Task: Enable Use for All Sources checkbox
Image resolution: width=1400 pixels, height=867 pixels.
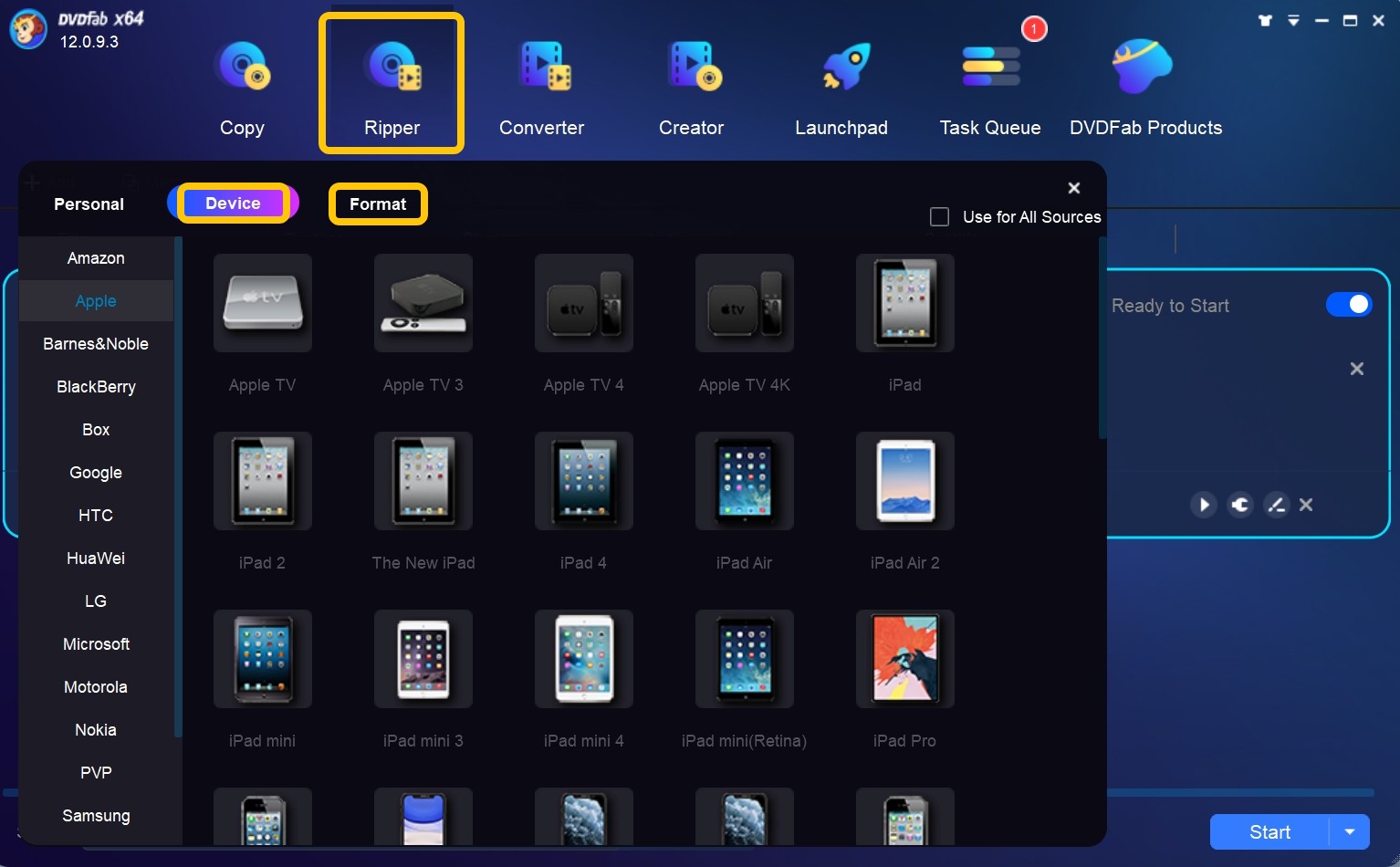Action: [x=939, y=217]
